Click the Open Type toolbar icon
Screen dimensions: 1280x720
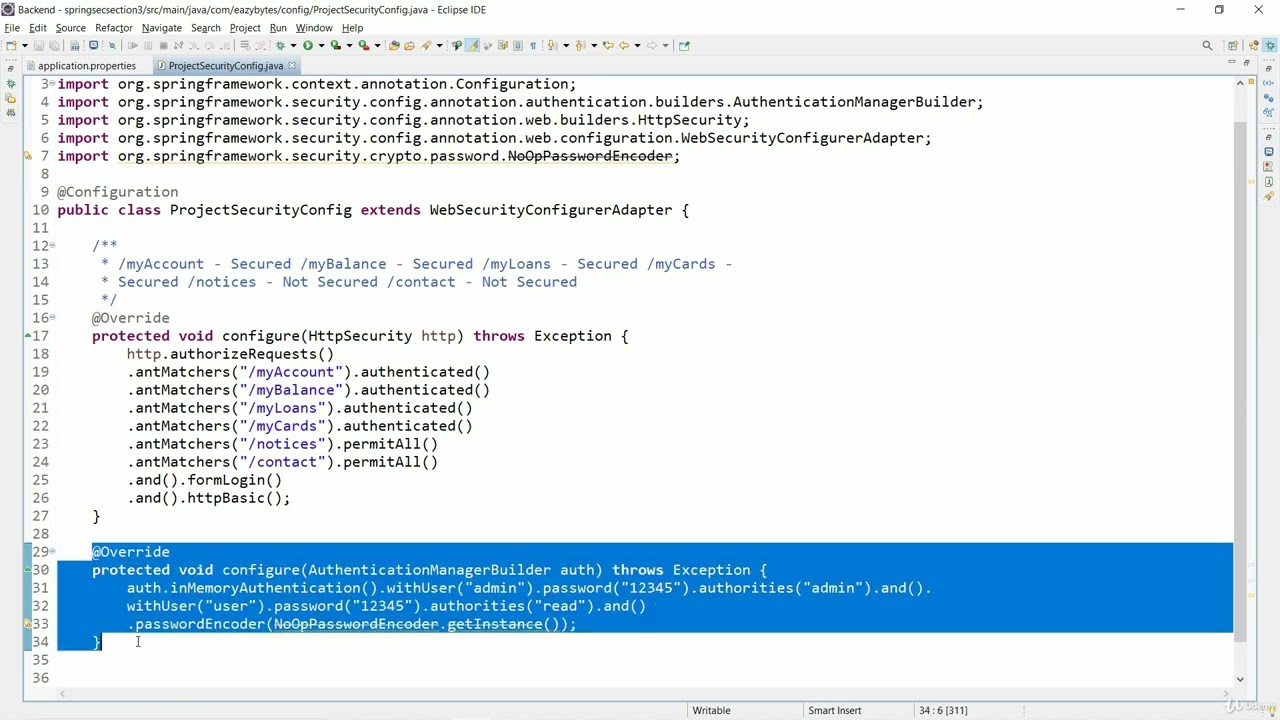(393, 45)
